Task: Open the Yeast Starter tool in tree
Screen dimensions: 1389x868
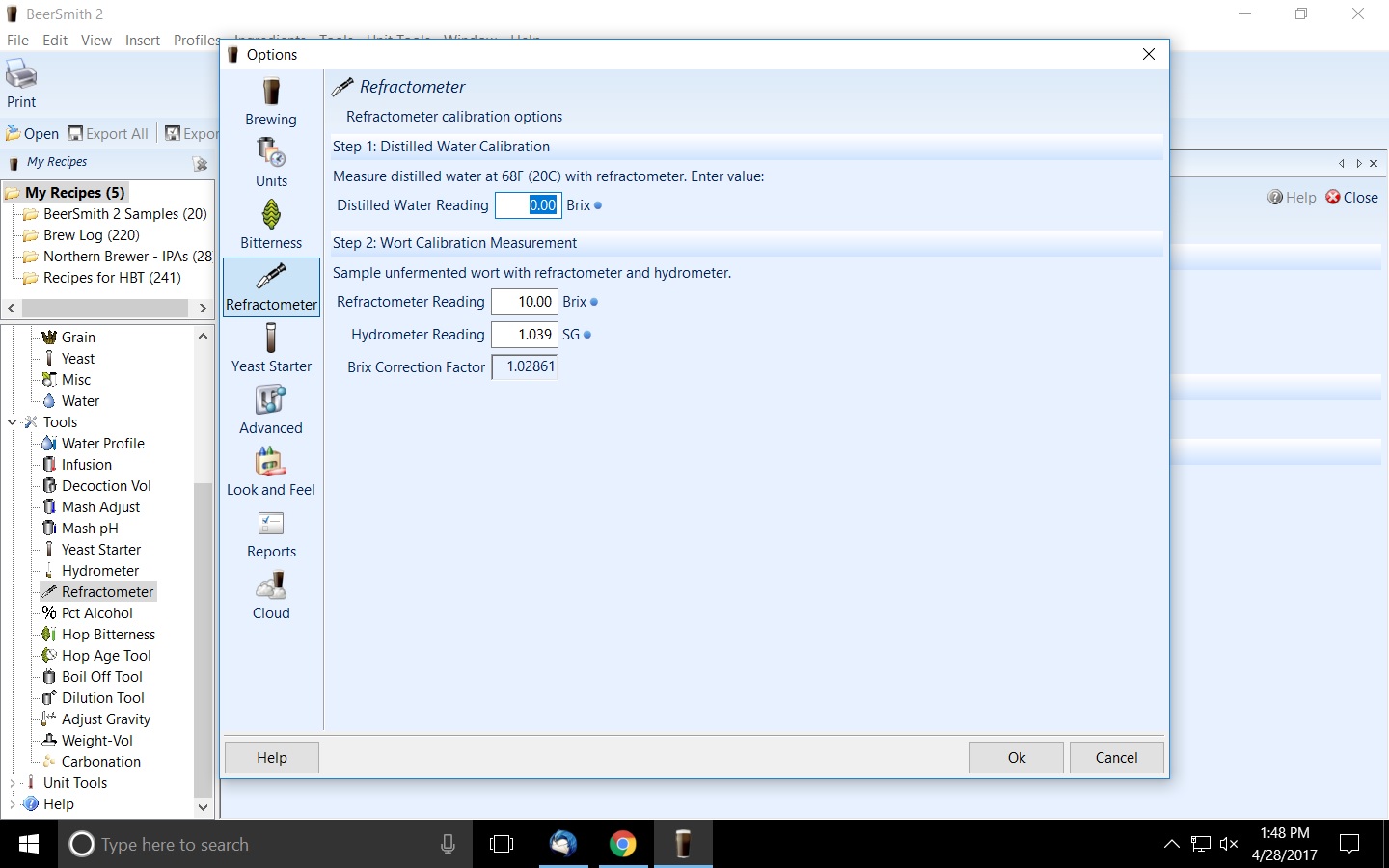Action: [92, 550]
